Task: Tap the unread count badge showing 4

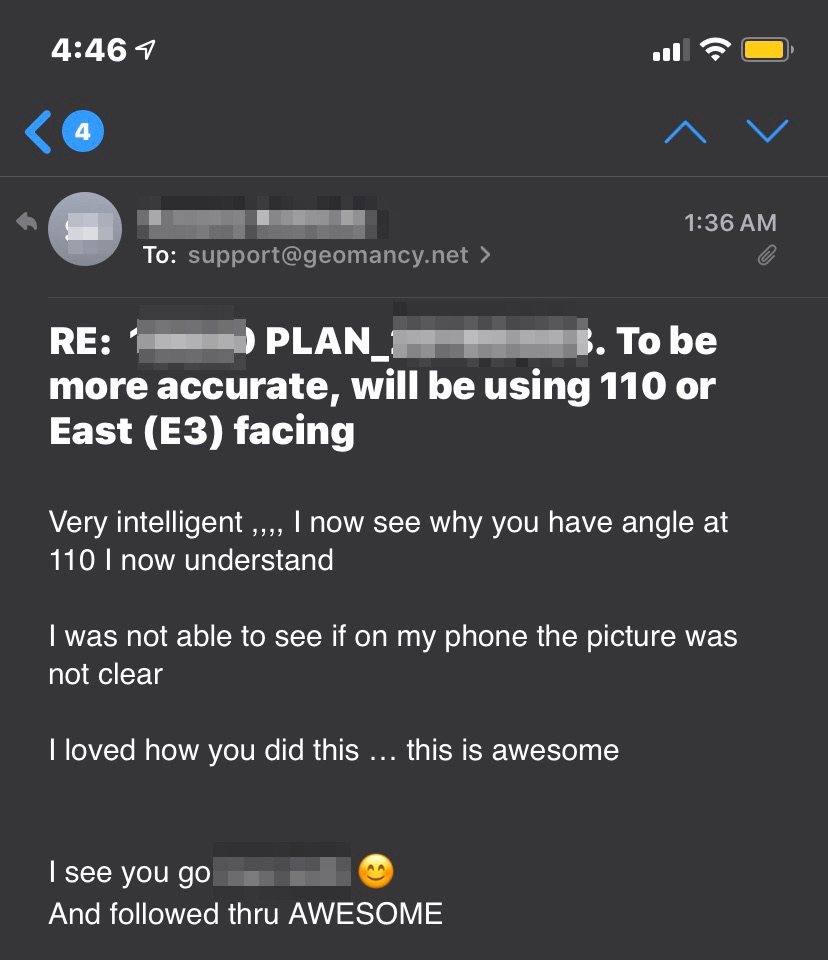Action: (x=83, y=131)
